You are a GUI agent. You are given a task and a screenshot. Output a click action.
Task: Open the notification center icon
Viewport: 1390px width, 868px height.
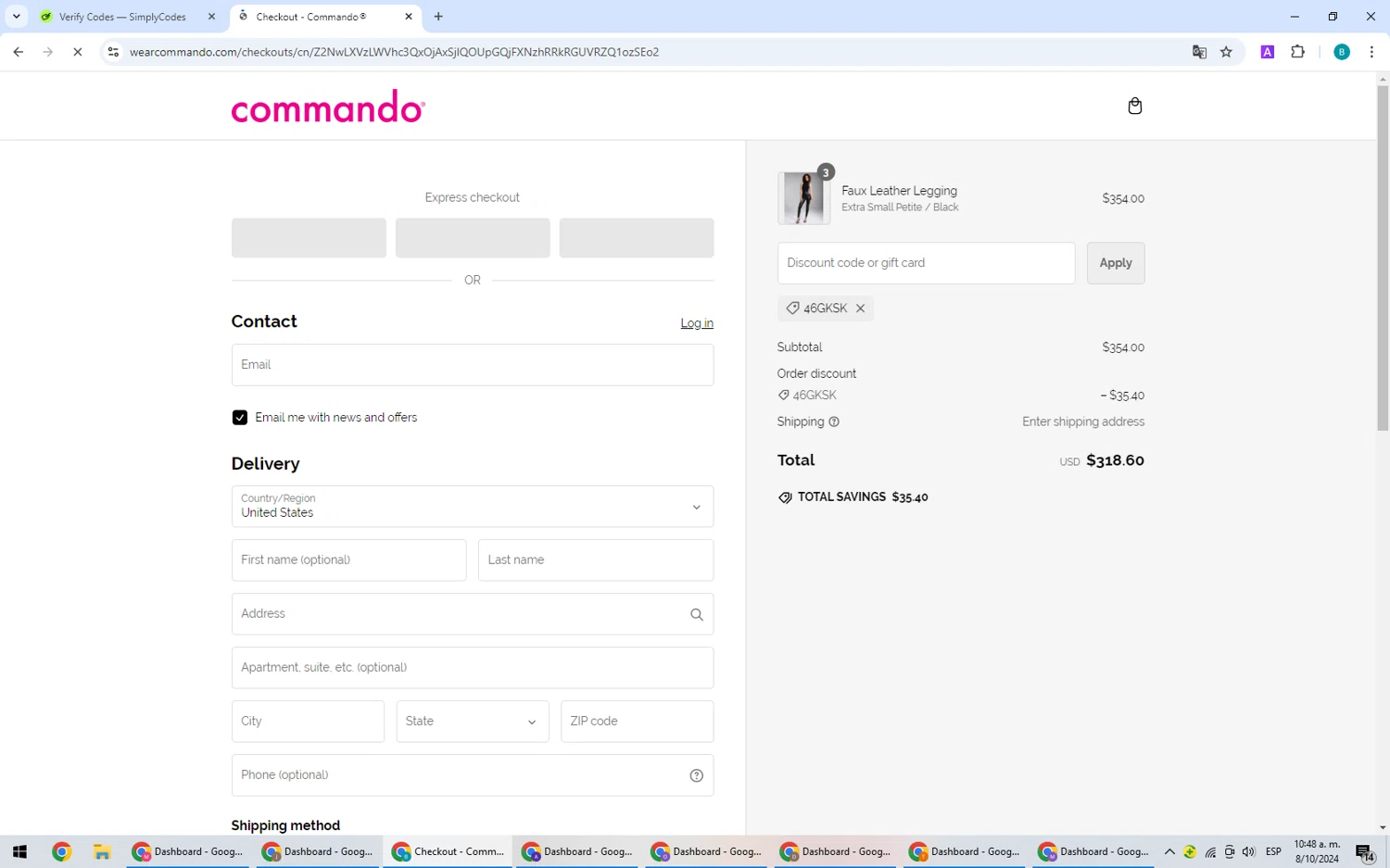click(x=1364, y=852)
